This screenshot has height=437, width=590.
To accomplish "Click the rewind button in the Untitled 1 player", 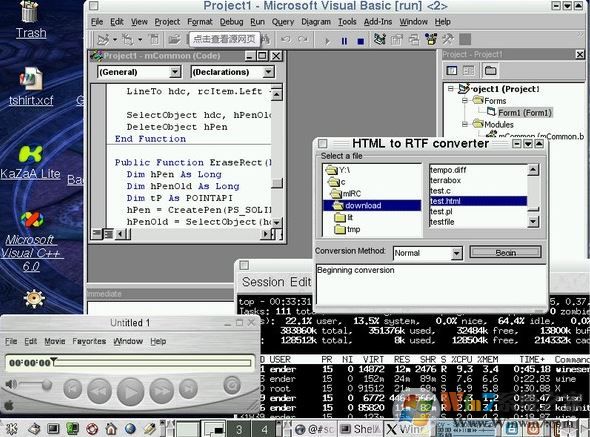I will (x=99, y=391).
